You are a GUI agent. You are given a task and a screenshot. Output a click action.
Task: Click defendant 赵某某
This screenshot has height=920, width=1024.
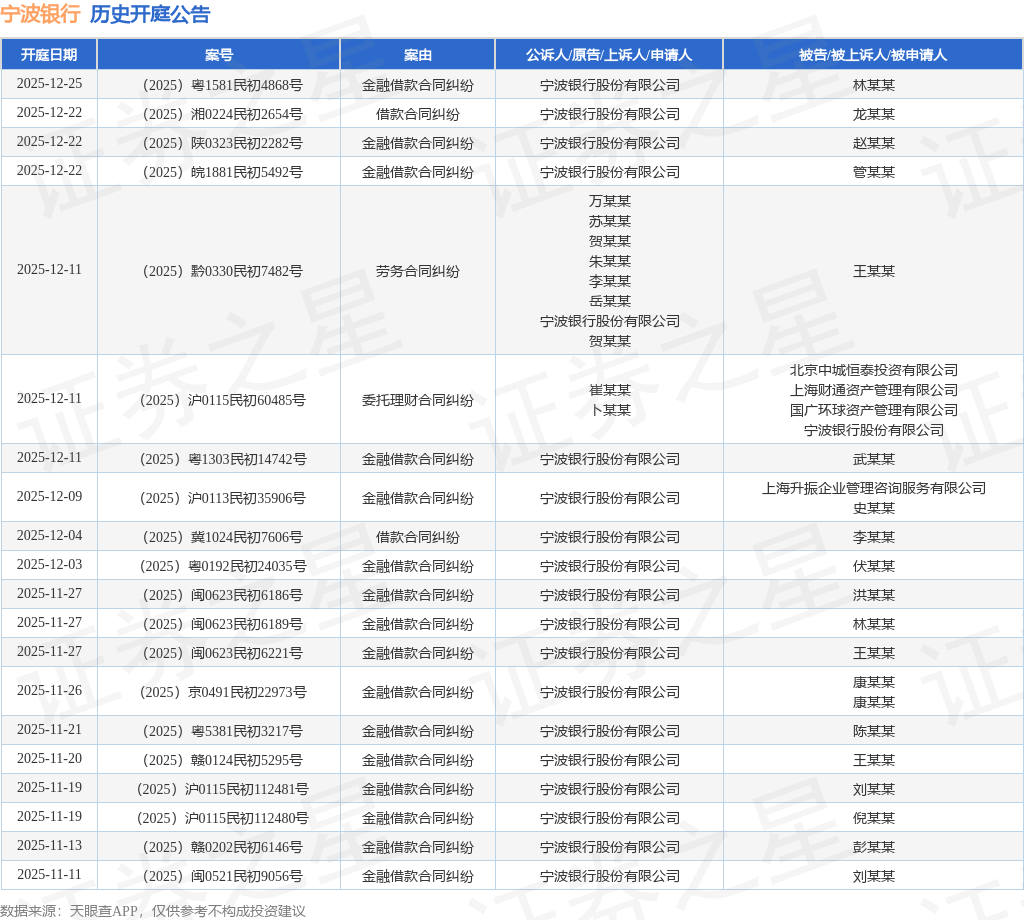pyautogui.click(x=874, y=143)
